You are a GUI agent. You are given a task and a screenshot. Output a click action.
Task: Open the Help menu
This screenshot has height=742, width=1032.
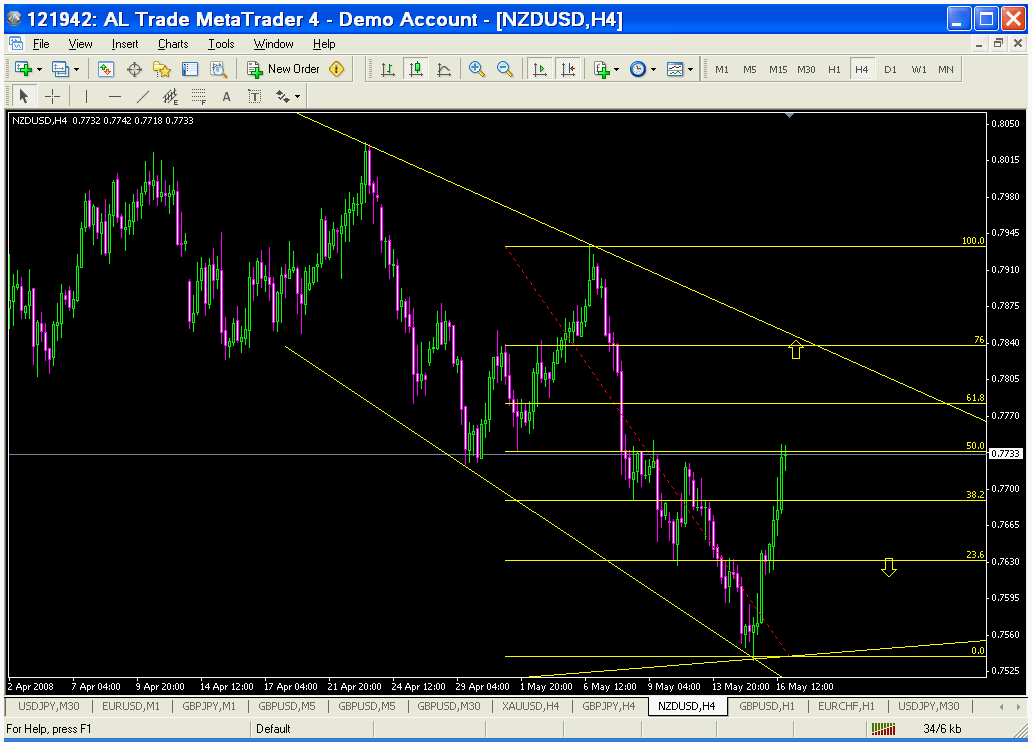pos(324,44)
